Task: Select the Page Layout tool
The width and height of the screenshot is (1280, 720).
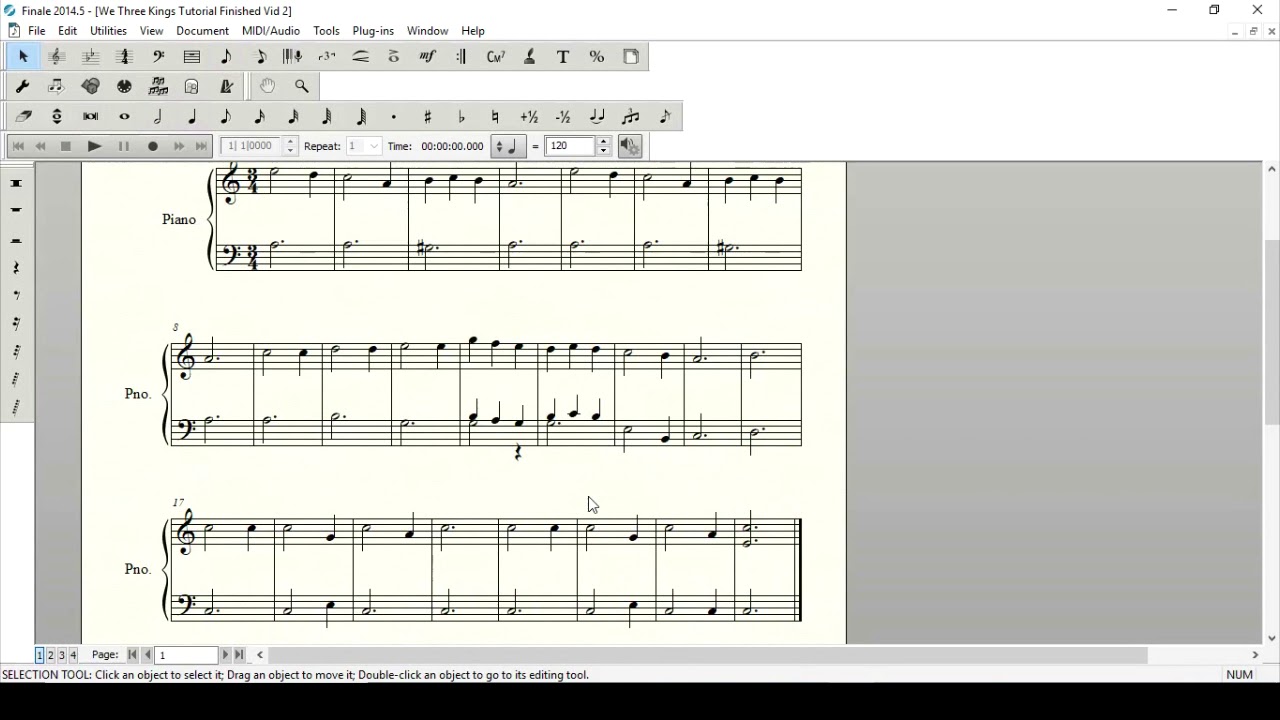Action: [x=631, y=57]
